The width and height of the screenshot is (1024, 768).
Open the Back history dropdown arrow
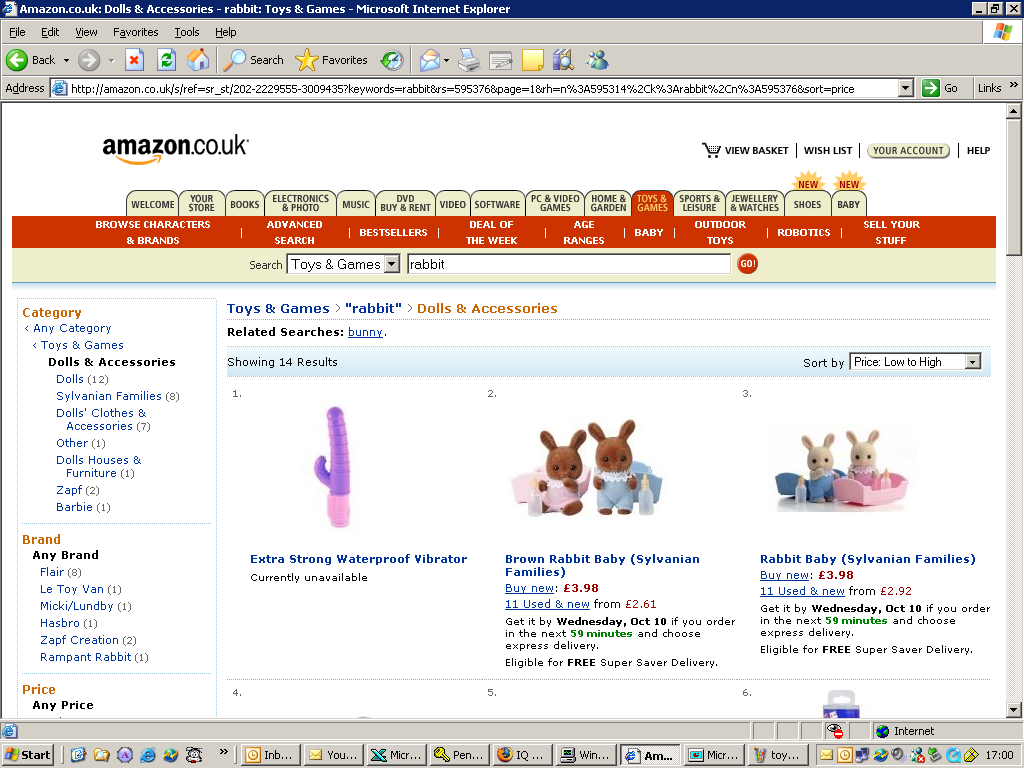[x=66, y=60]
